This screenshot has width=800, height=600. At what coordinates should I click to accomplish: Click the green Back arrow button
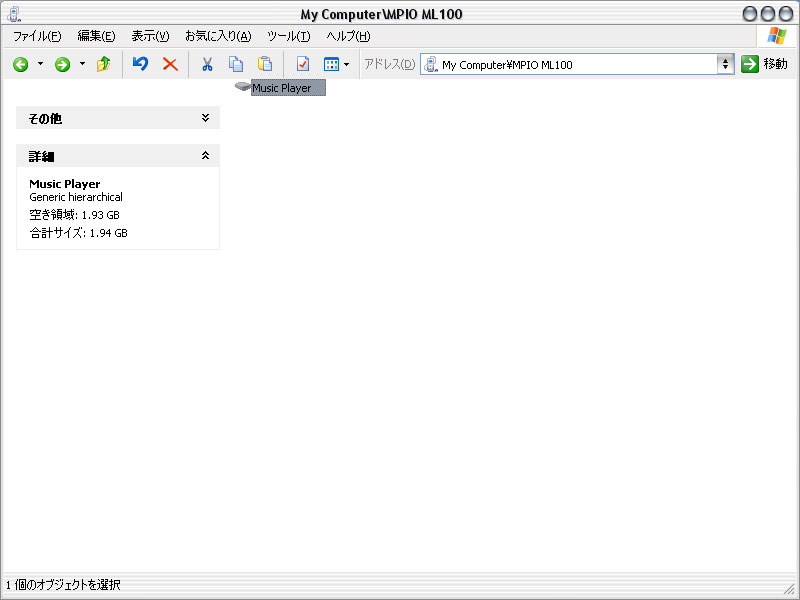[x=20, y=64]
